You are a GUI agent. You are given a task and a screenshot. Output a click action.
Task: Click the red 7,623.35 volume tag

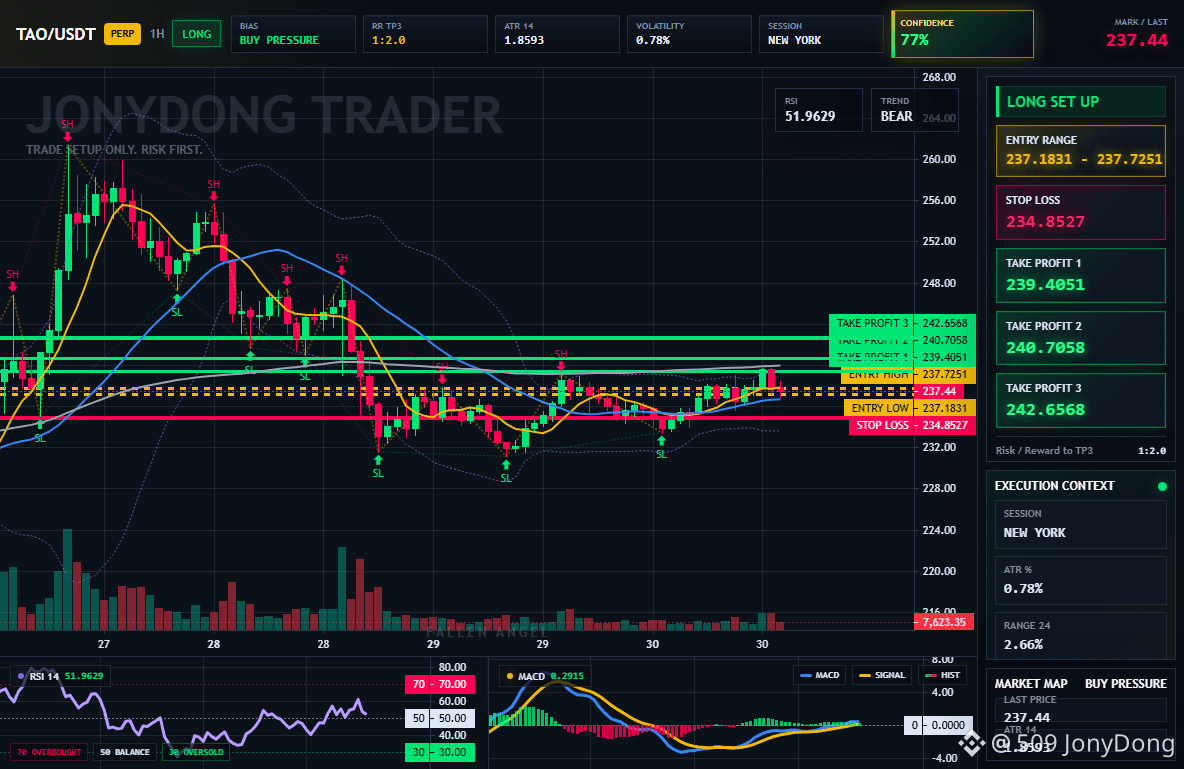click(x=944, y=622)
